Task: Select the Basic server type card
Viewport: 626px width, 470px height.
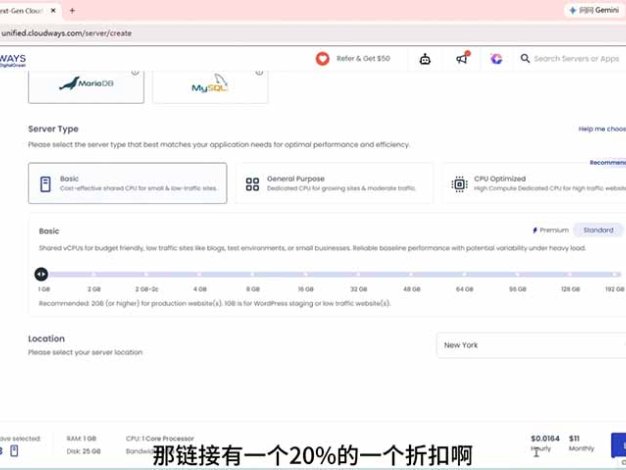Action: point(127,183)
